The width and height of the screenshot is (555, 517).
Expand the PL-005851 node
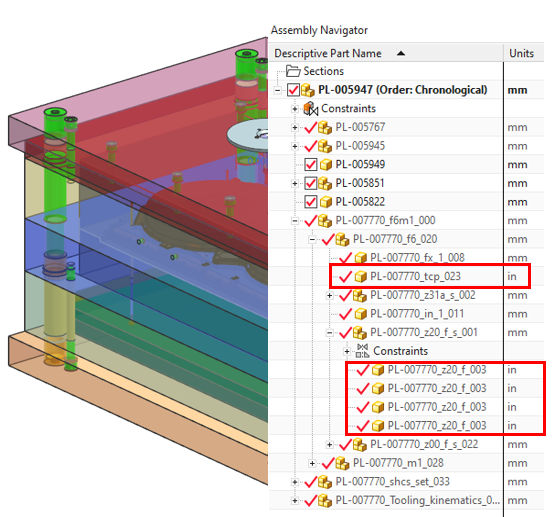point(295,184)
